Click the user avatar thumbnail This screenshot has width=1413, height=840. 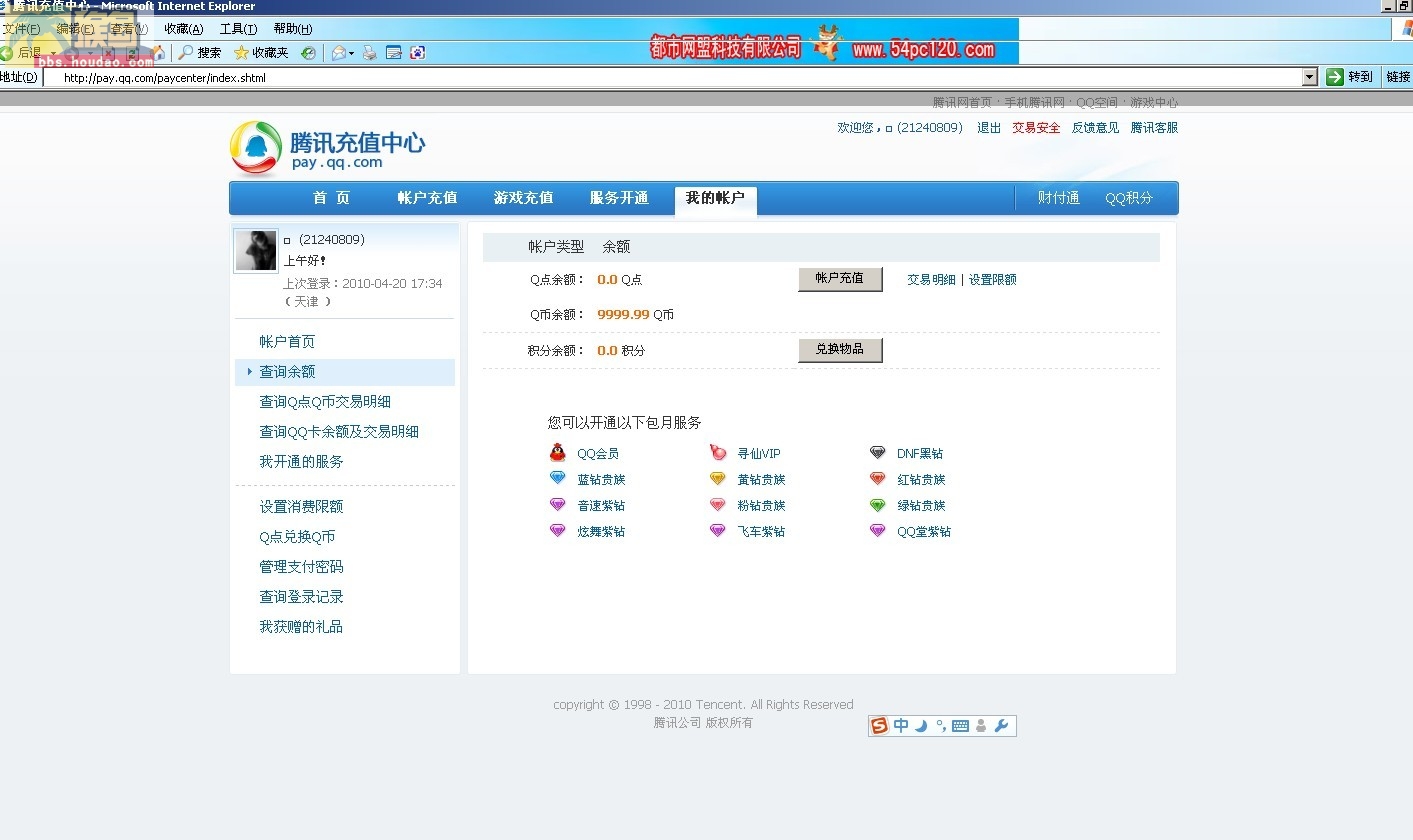pyautogui.click(x=256, y=250)
